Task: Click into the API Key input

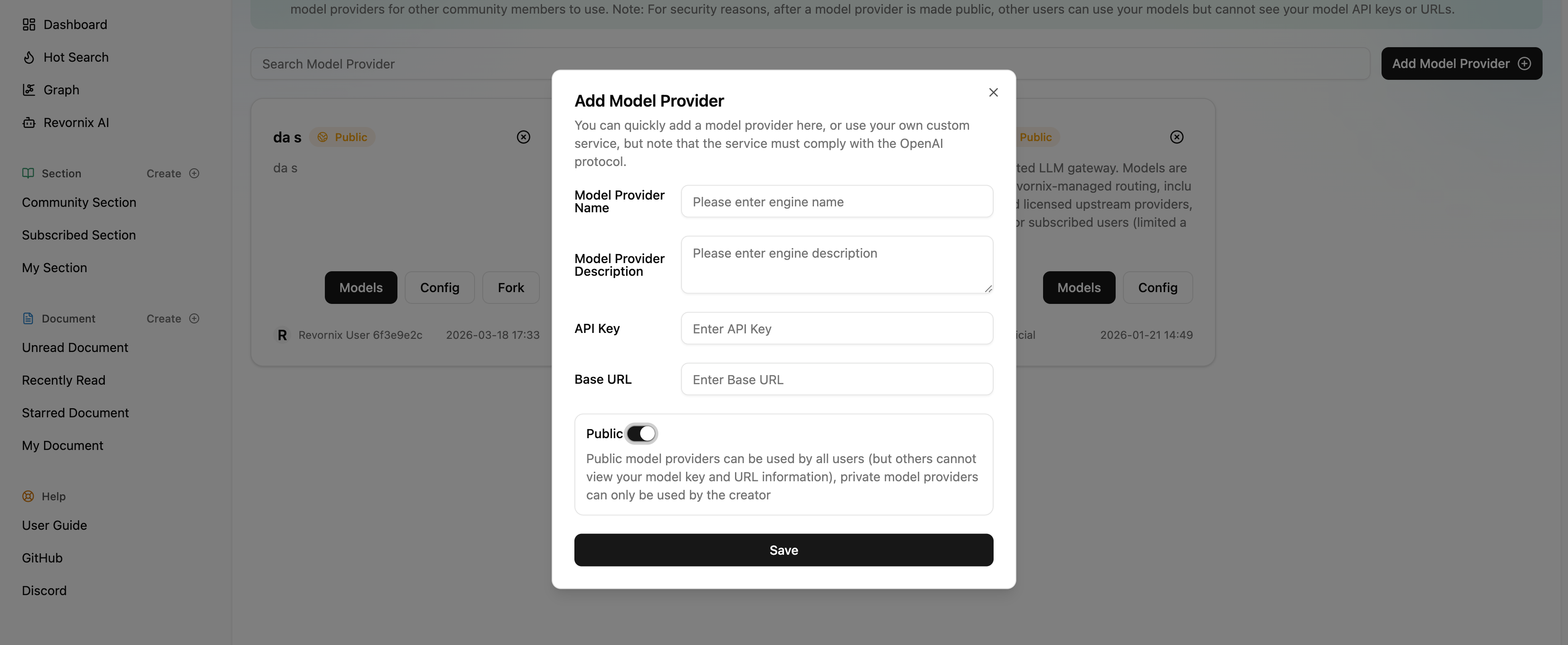Action: [x=836, y=329]
